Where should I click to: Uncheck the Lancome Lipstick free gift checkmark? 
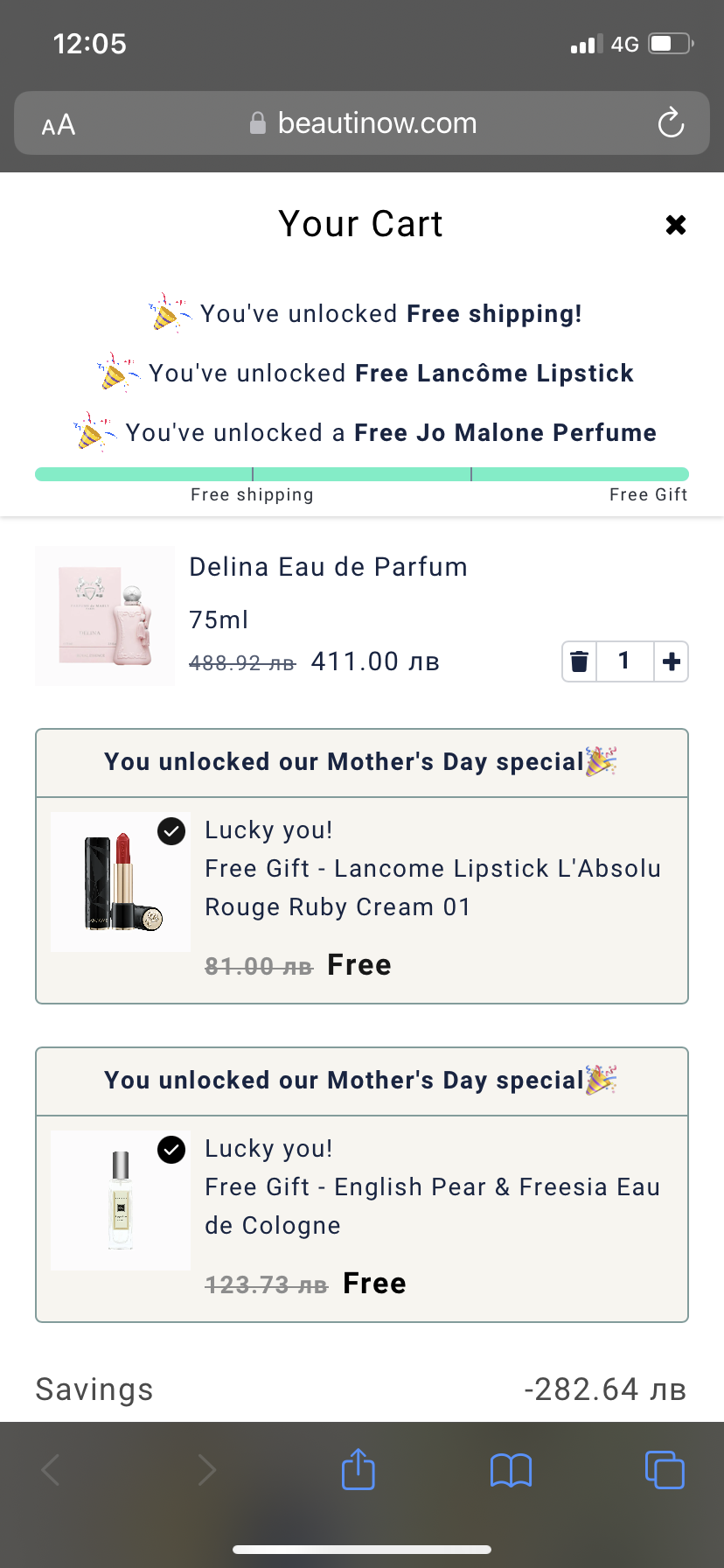point(171,830)
